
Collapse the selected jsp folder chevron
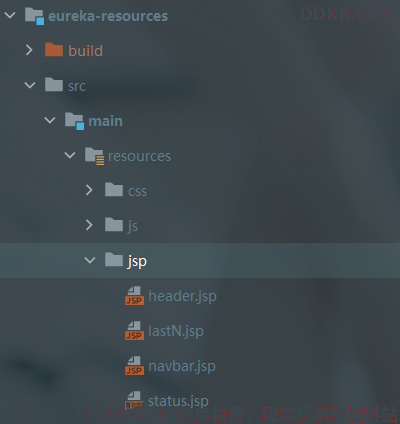(90, 260)
